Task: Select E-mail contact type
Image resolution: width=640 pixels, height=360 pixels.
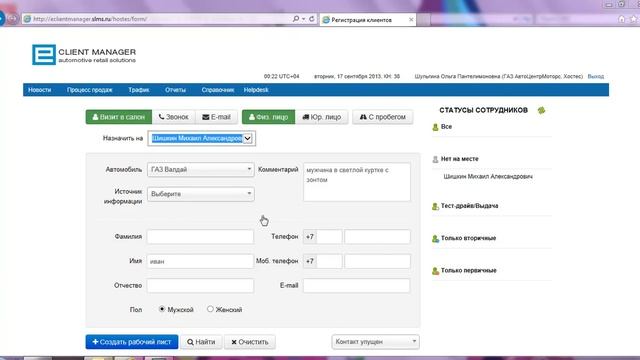Action: (216, 117)
